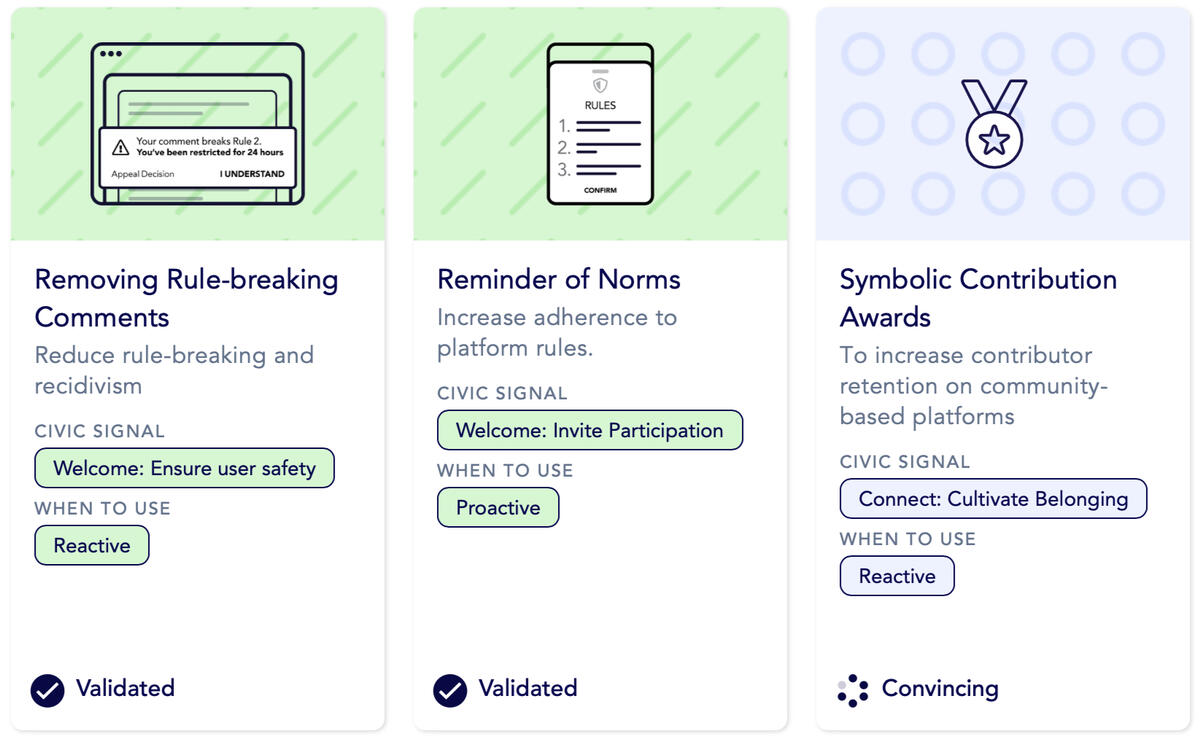The height and width of the screenshot is (739, 1200).
Task: Select the Welcome: Ensure user safety tag
Action: pyautogui.click(x=184, y=468)
